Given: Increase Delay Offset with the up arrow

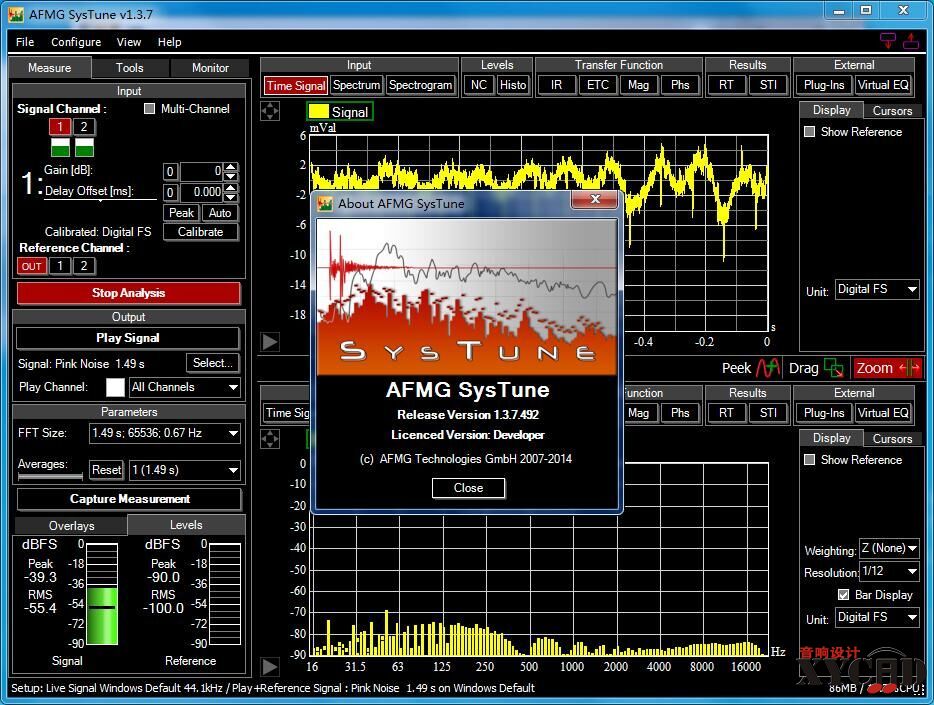Looking at the screenshot, I should [231, 188].
